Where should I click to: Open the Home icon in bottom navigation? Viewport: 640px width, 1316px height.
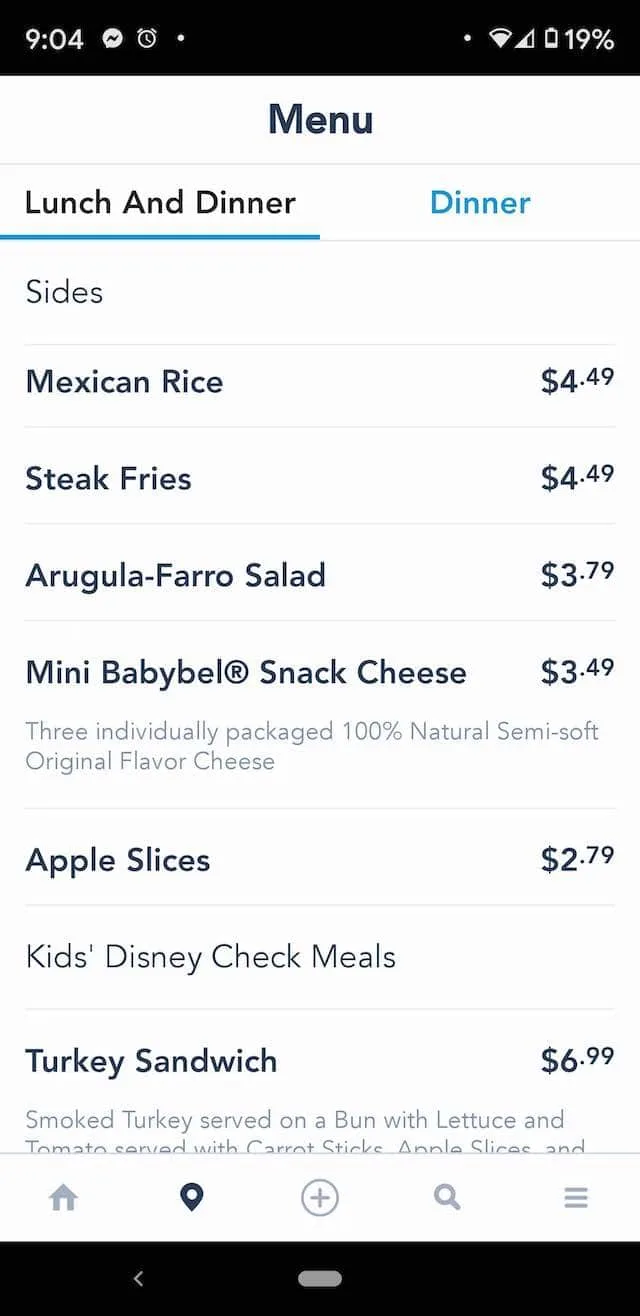63,1197
